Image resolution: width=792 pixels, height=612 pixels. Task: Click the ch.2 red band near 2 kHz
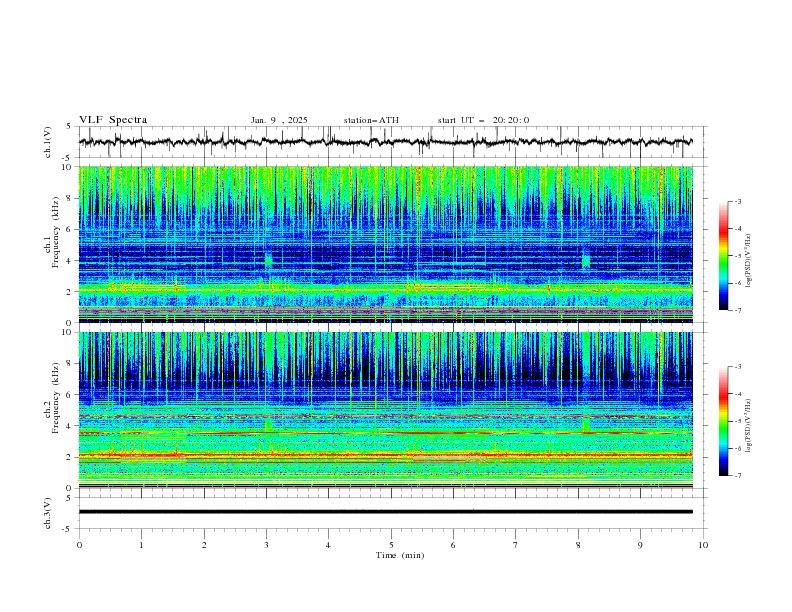[385, 455]
